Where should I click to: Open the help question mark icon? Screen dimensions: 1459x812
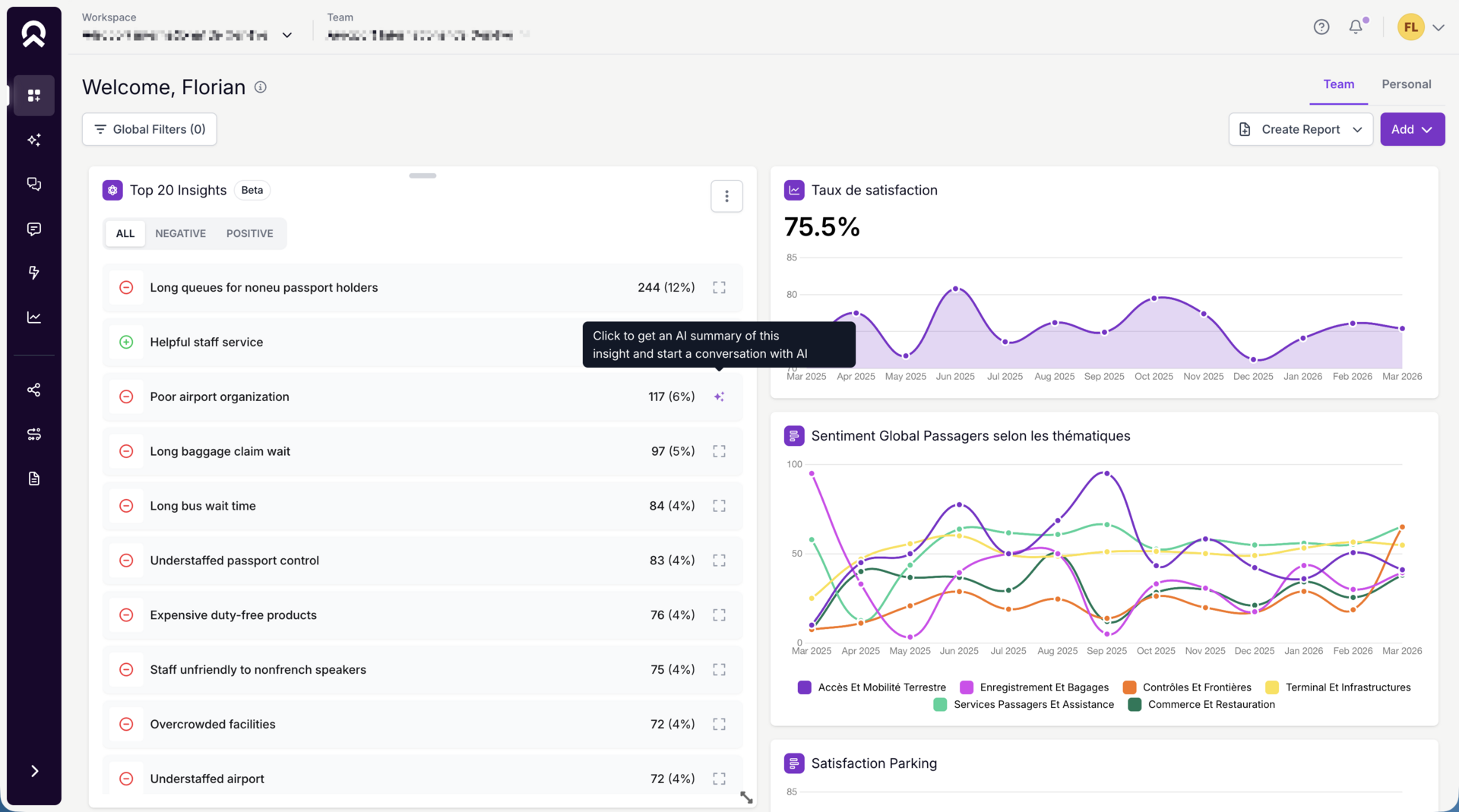[x=1321, y=27]
